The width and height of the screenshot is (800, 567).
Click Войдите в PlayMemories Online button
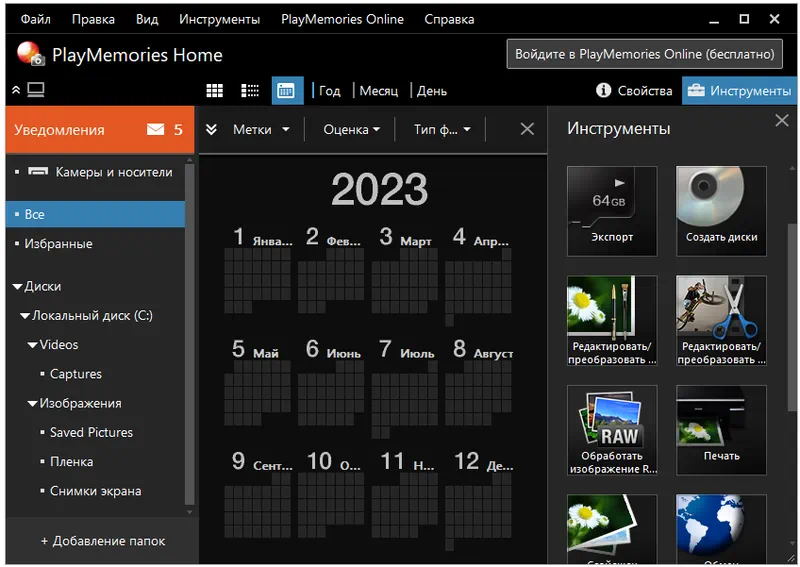(x=644, y=54)
